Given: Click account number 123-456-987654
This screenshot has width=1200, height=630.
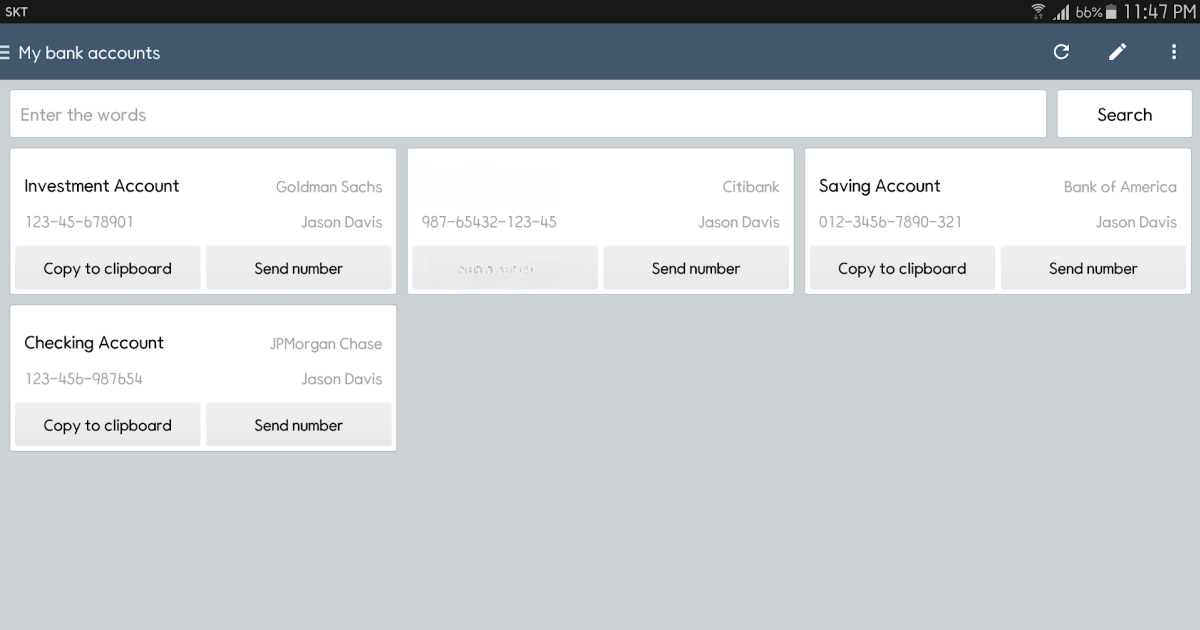Looking at the screenshot, I should click(x=84, y=379).
